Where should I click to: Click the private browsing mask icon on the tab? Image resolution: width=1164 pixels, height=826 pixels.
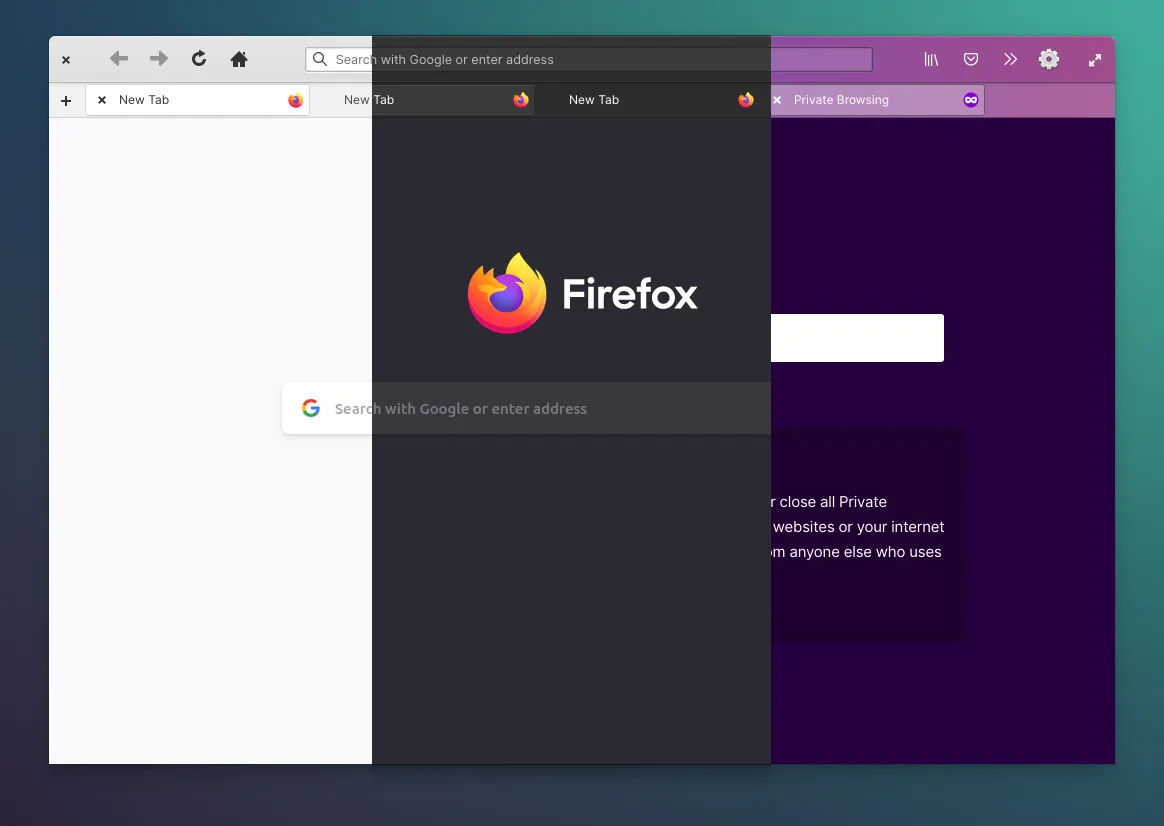click(x=970, y=99)
